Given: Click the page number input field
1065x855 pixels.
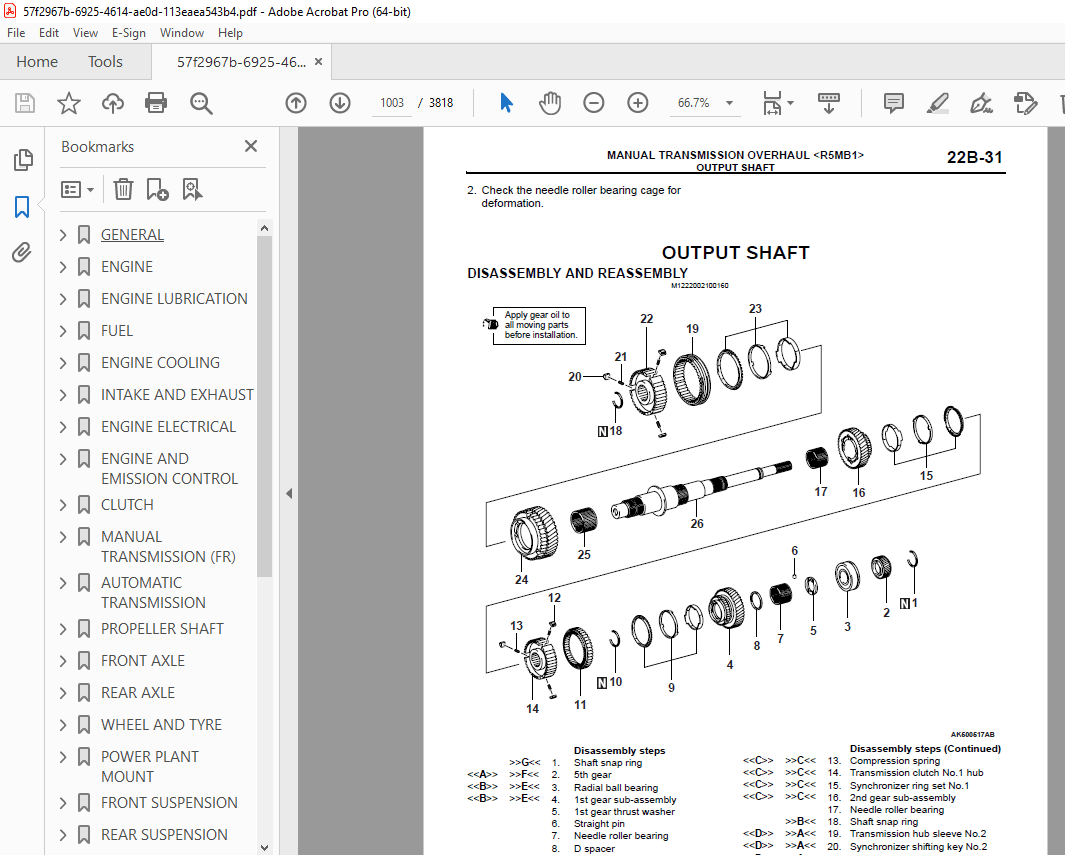Looking at the screenshot, I should coord(391,102).
